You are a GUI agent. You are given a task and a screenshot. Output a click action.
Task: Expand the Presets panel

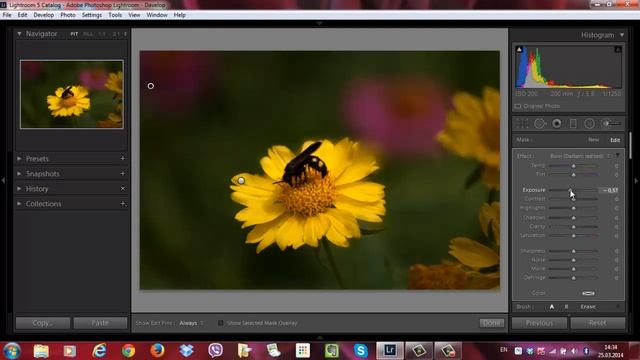click(19, 158)
